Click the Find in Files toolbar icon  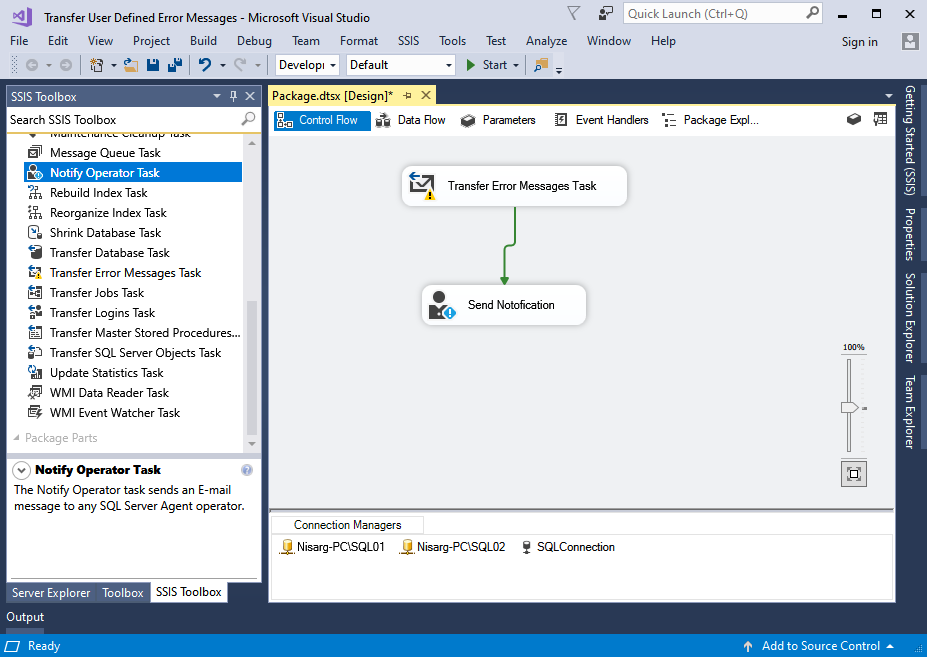[540, 65]
